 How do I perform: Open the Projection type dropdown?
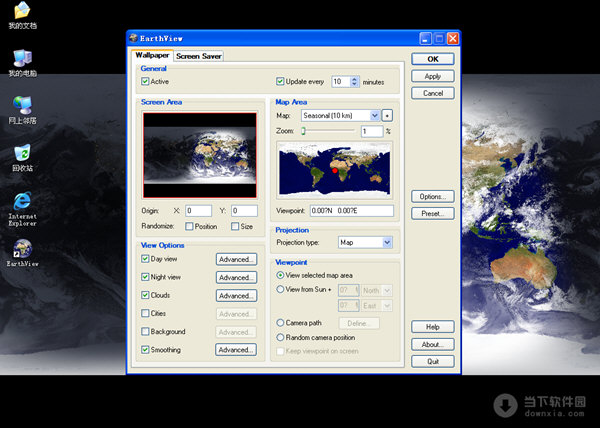[365, 242]
